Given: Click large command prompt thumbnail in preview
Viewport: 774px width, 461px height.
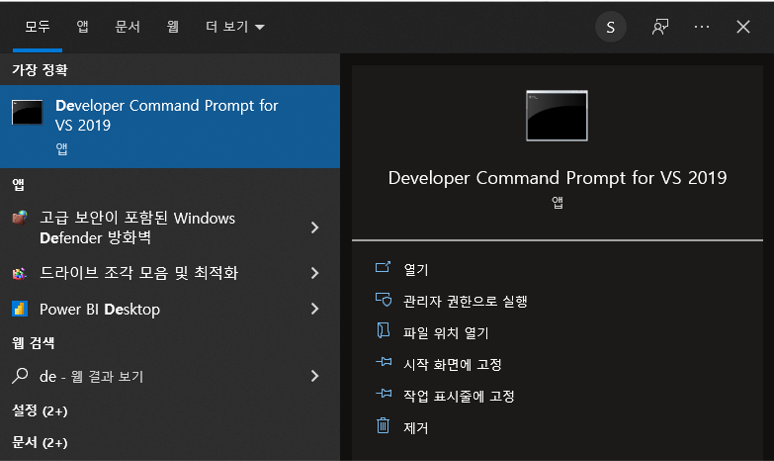Looking at the screenshot, I should 557,115.
